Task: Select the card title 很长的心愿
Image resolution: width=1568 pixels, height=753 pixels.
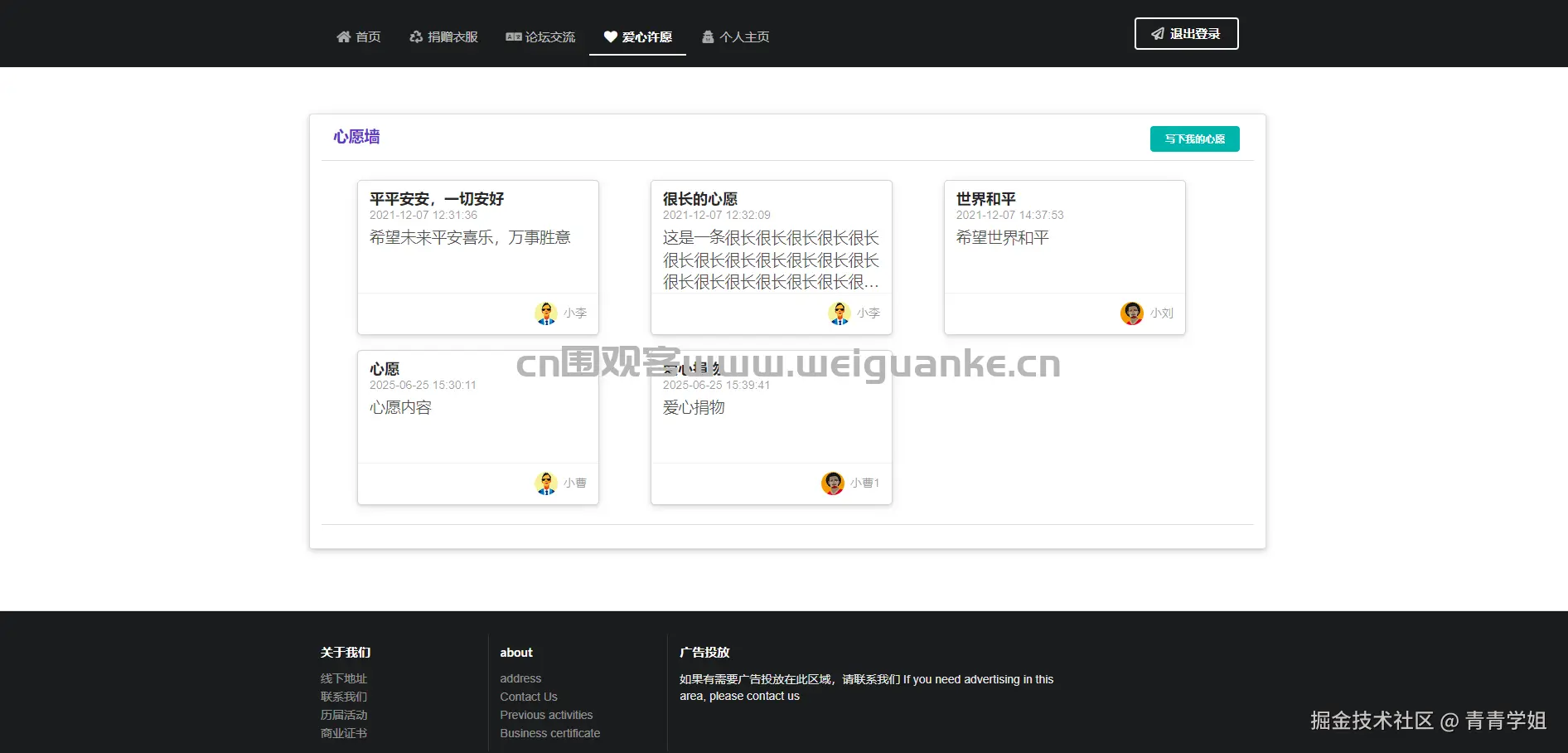Action: click(700, 199)
